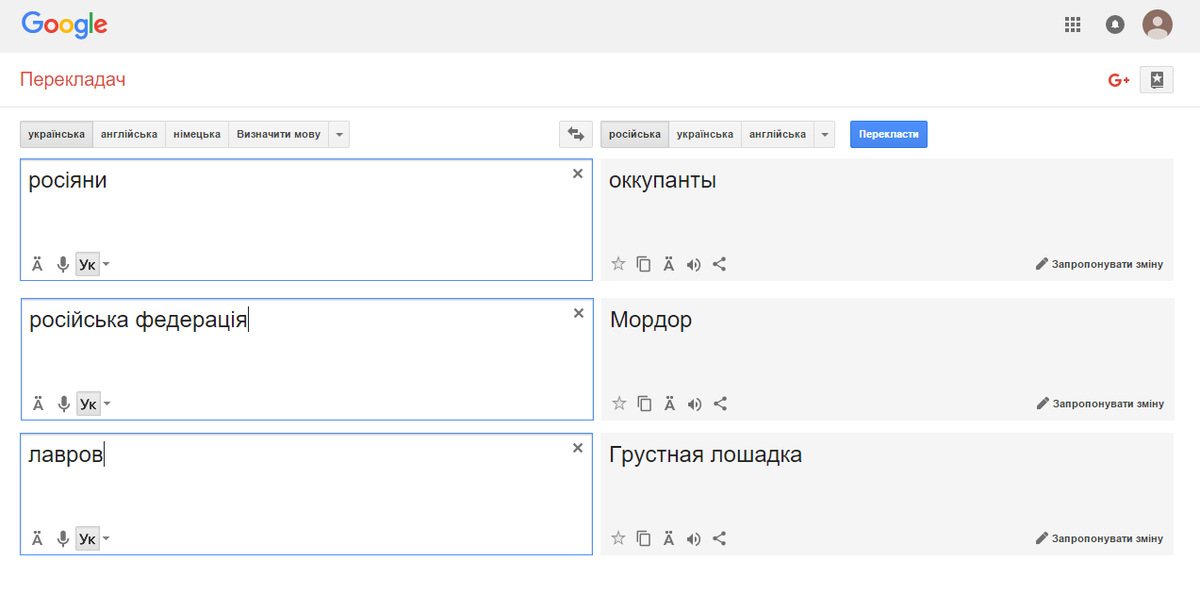Expand target language dropdown arrow
The height and width of the screenshot is (594, 1200).
click(x=824, y=134)
